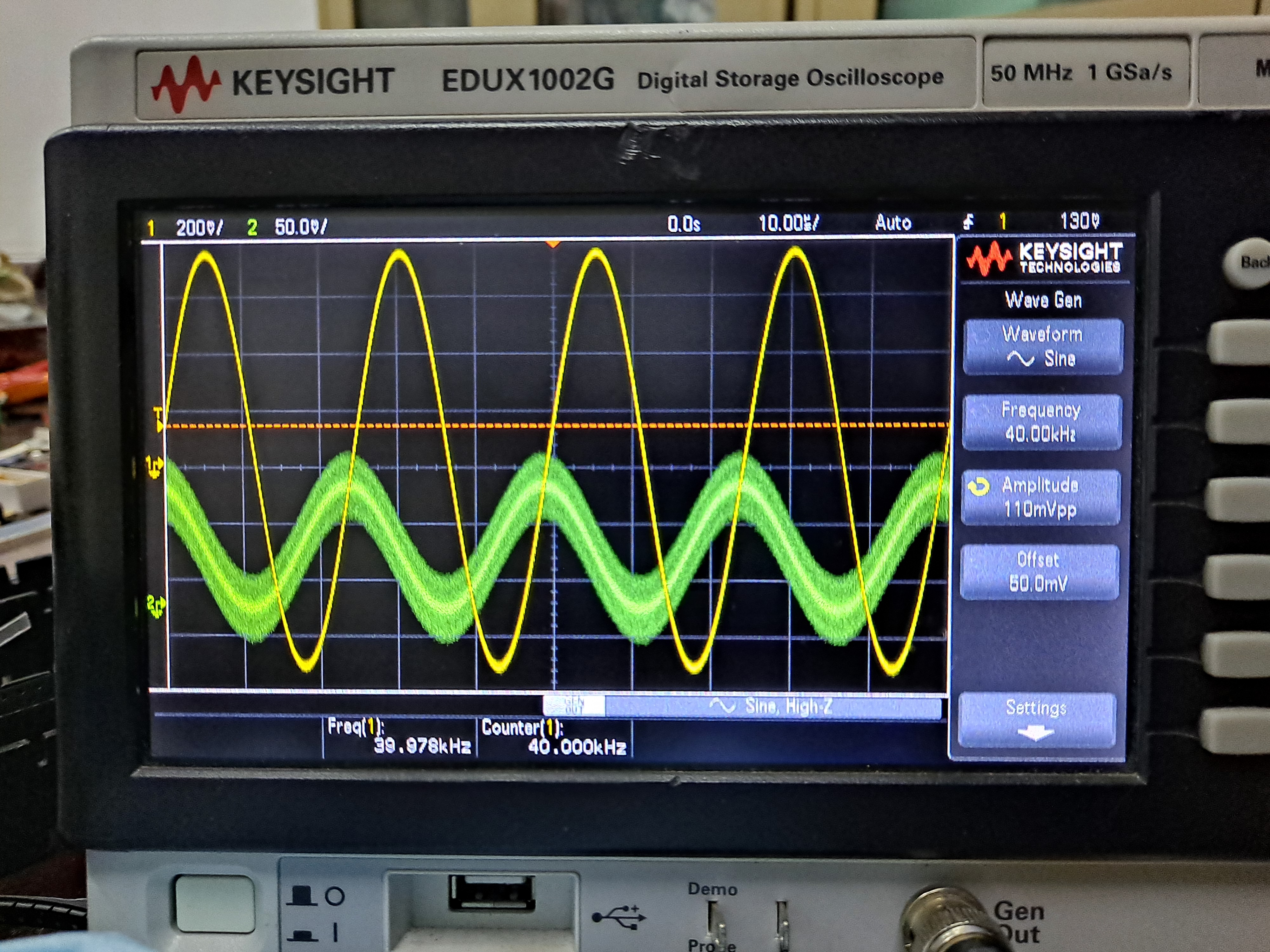Screen dimensions: 1270x952
Task: Tap the 130mV trigger level readout
Action: (x=1080, y=221)
